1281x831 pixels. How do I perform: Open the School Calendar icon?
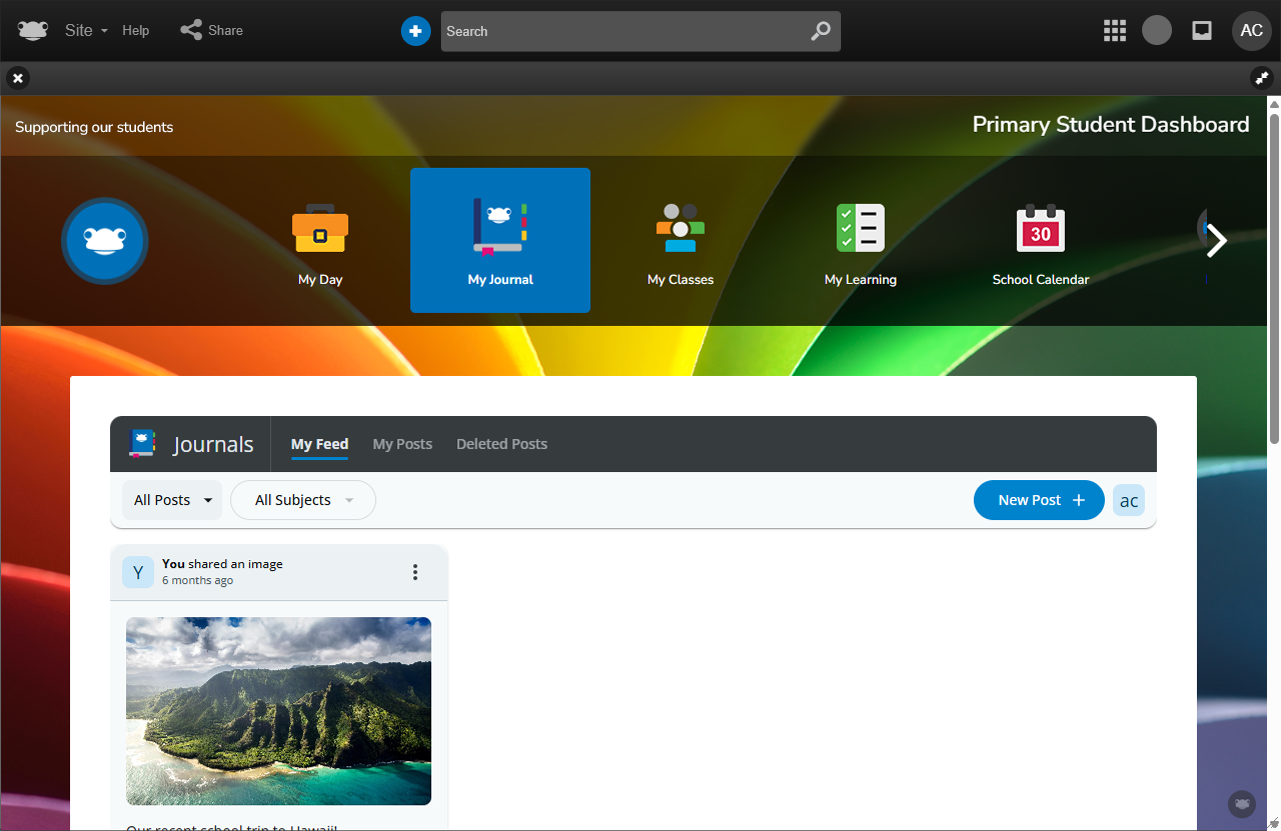(1040, 230)
